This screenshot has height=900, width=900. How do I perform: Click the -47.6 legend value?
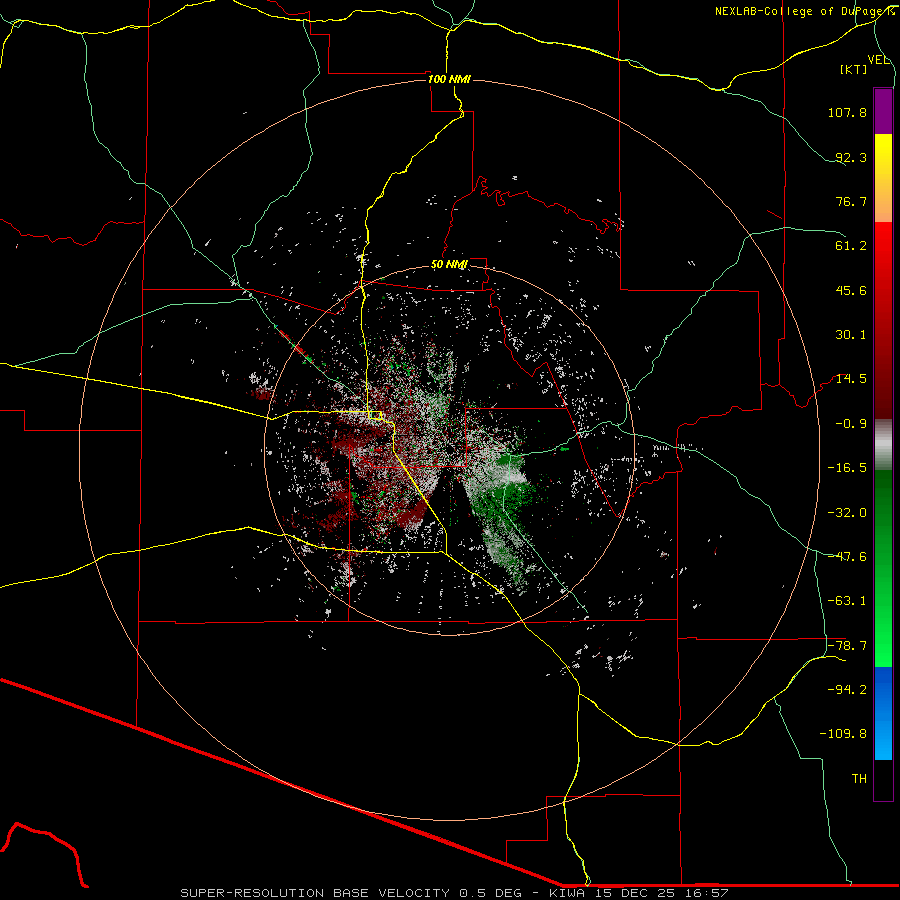point(847,557)
